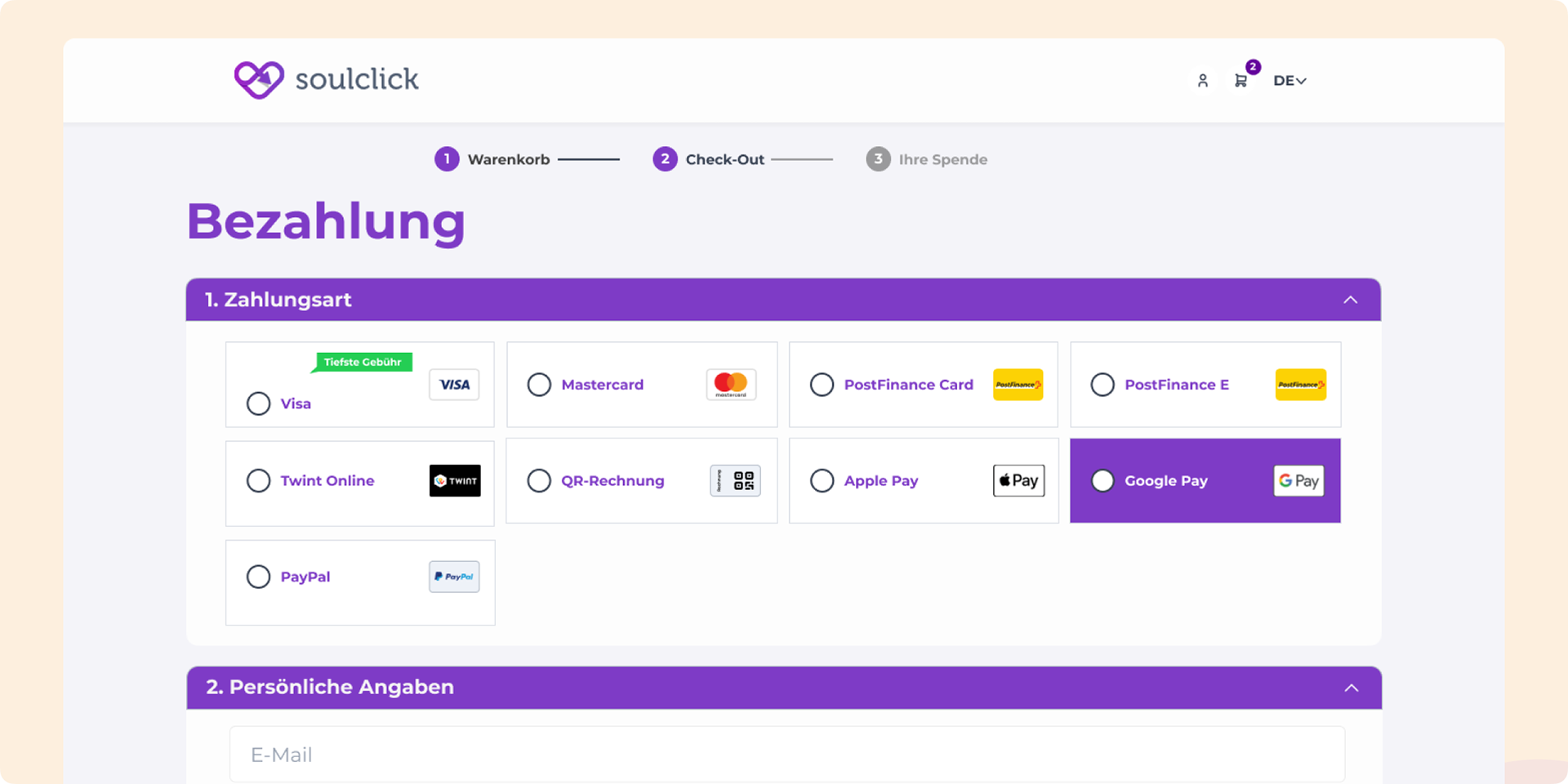Click the PostFinance E label

coord(1176,385)
